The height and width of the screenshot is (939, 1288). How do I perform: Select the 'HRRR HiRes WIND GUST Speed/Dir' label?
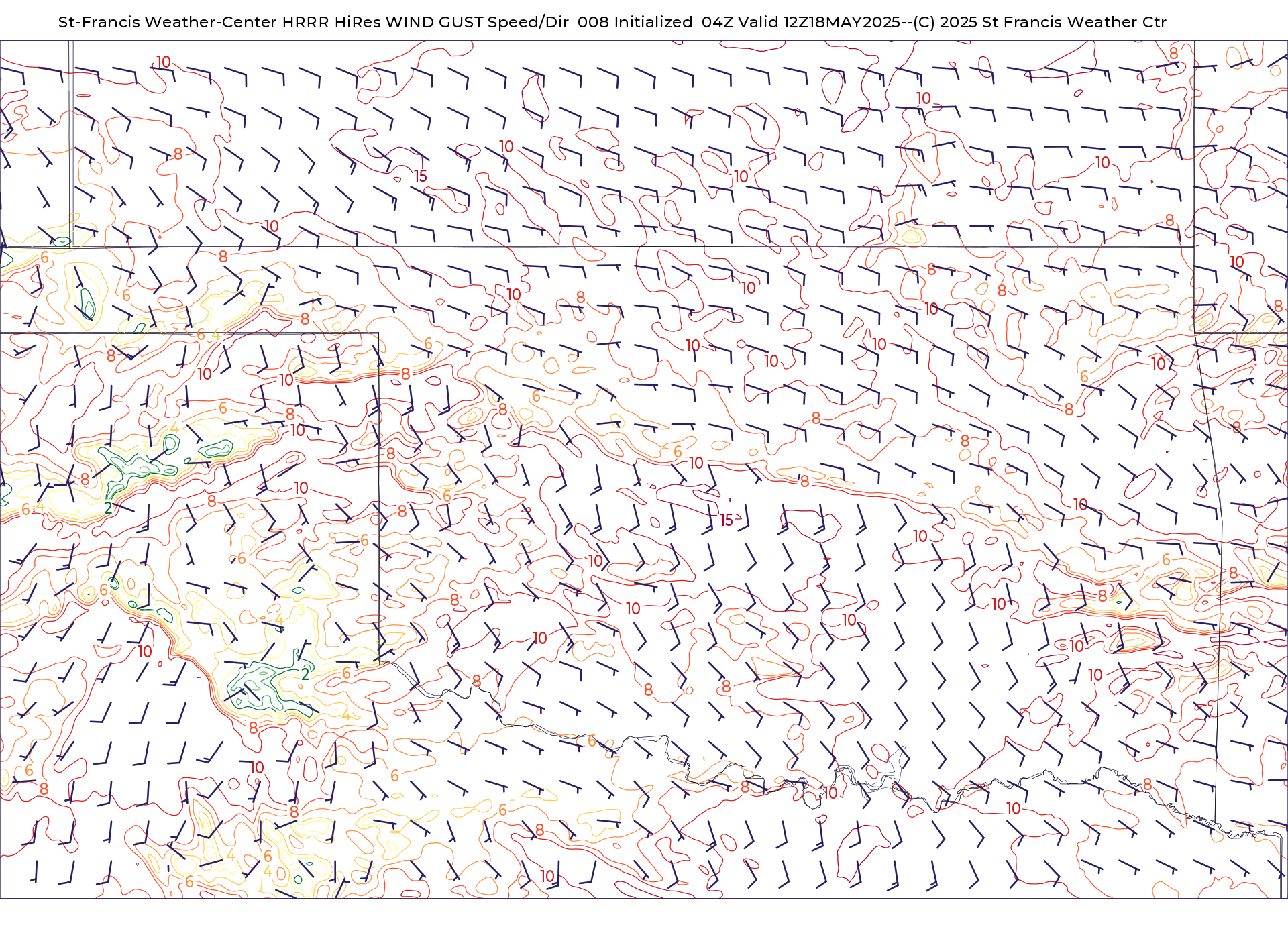(425, 22)
